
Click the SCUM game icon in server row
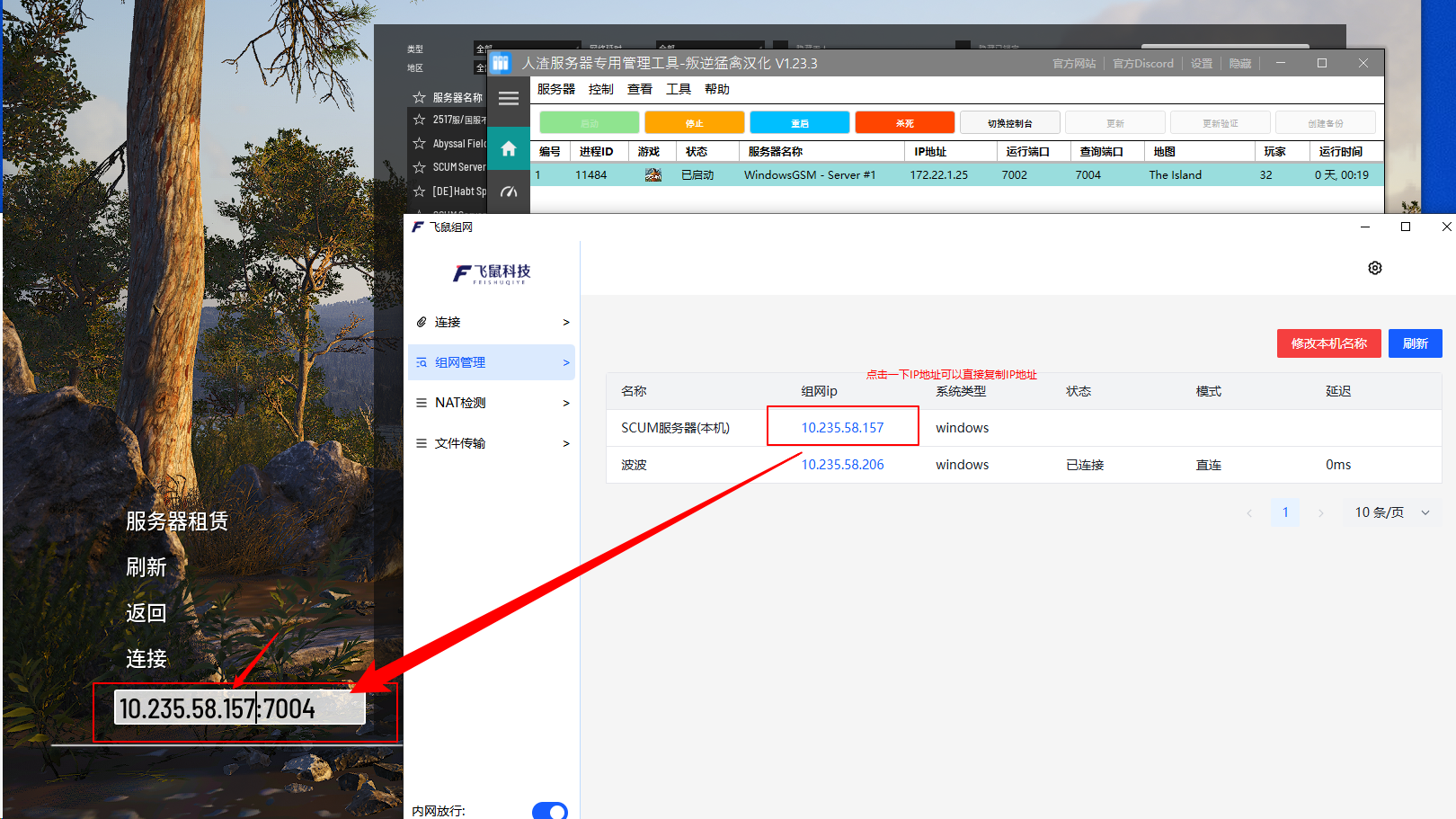click(x=653, y=175)
